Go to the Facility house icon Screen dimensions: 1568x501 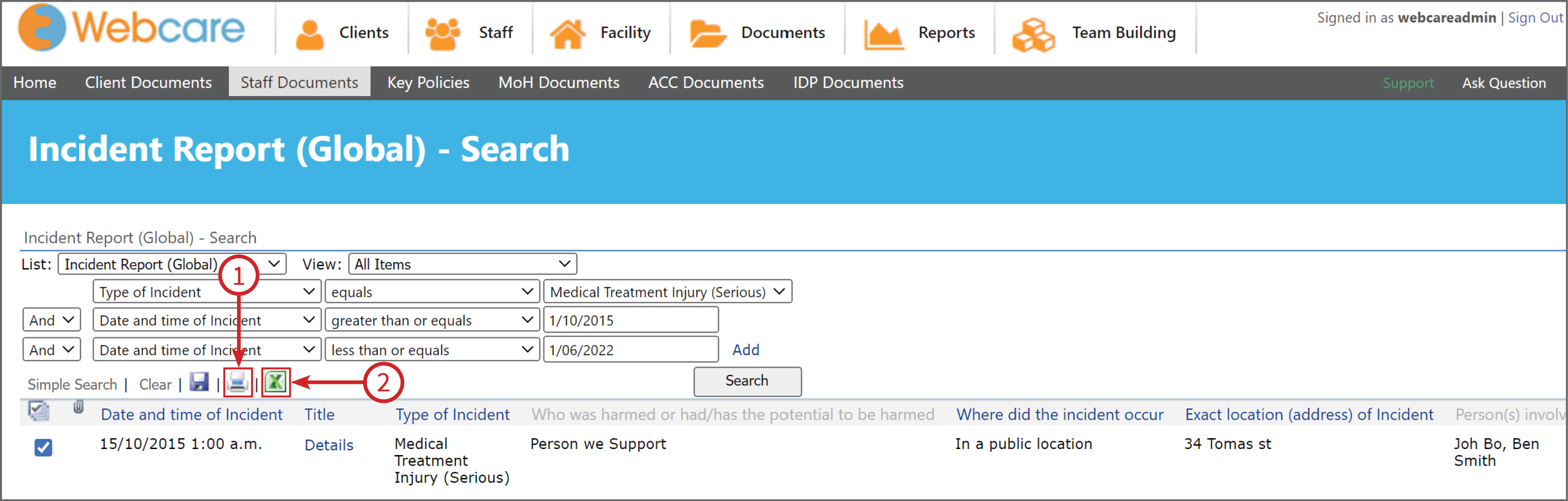pyautogui.click(x=567, y=34)
